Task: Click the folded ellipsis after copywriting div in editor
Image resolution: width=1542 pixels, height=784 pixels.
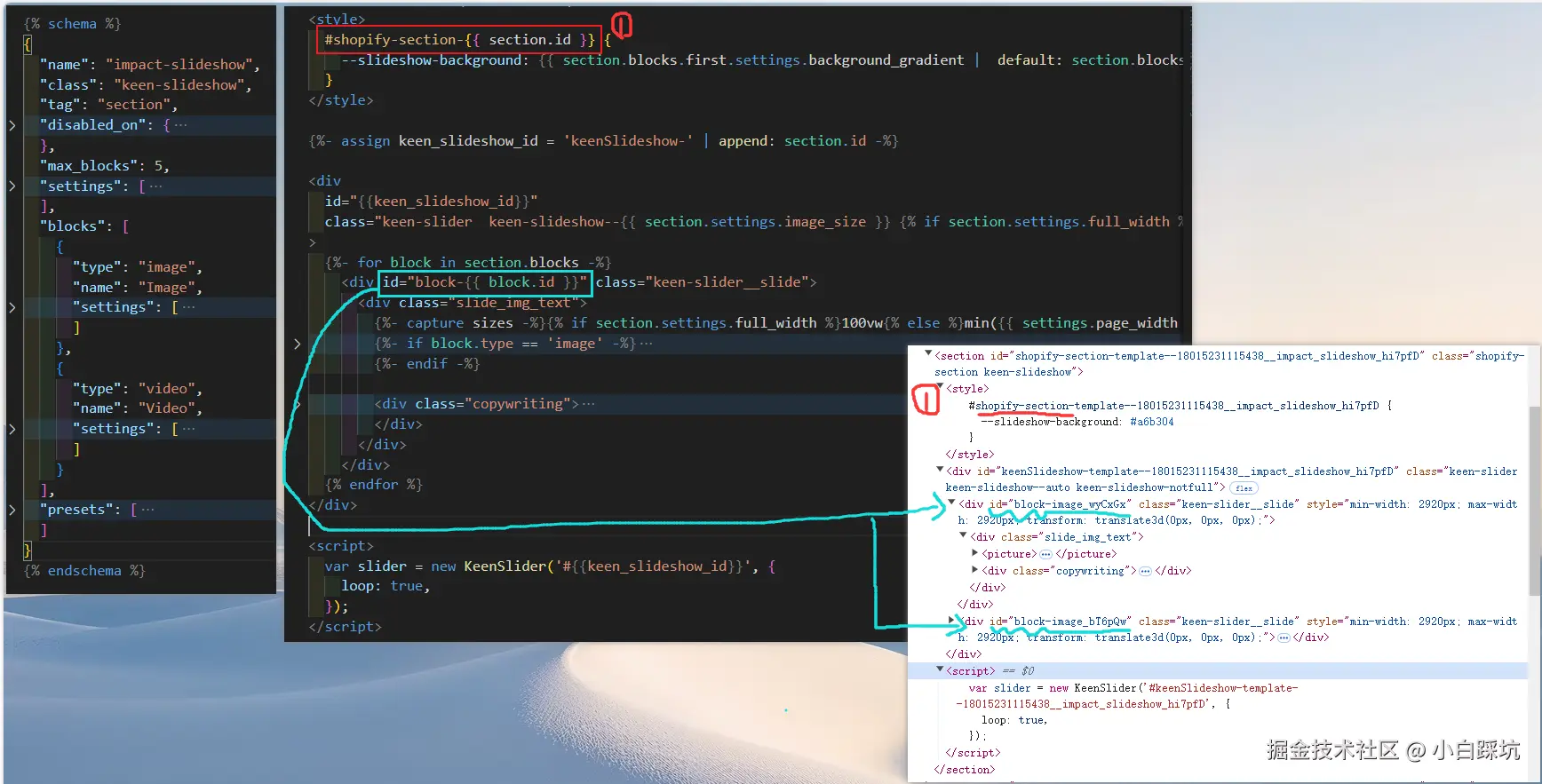Action: tap(588, 404)
